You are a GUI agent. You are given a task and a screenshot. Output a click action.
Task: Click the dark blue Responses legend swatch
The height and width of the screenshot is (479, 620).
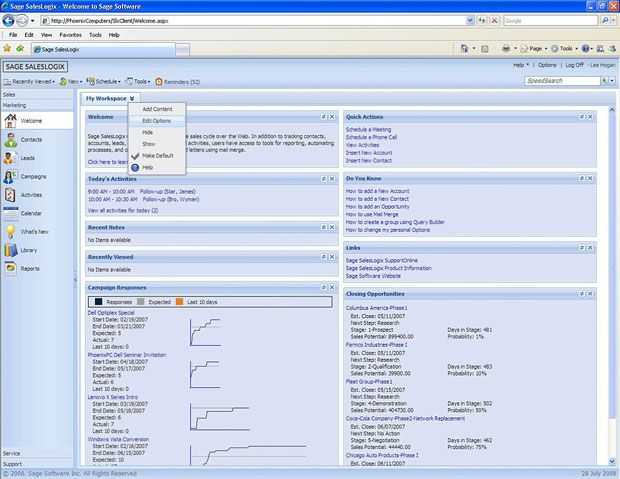(98, 302)
